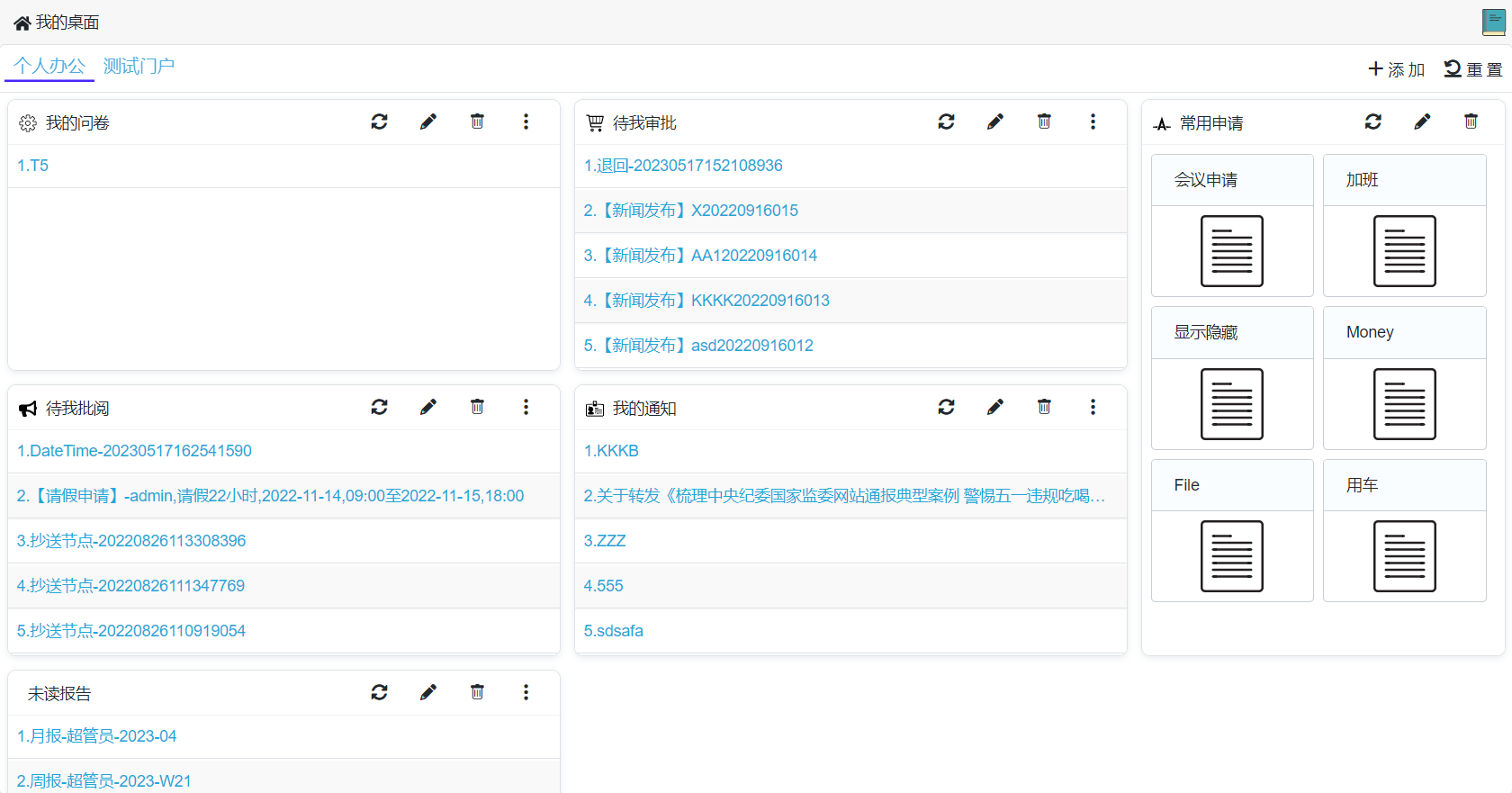Open 抄送节点-20220826113308396
The width and height of the screenshot is (1512, 793).
tap(131, 541)
